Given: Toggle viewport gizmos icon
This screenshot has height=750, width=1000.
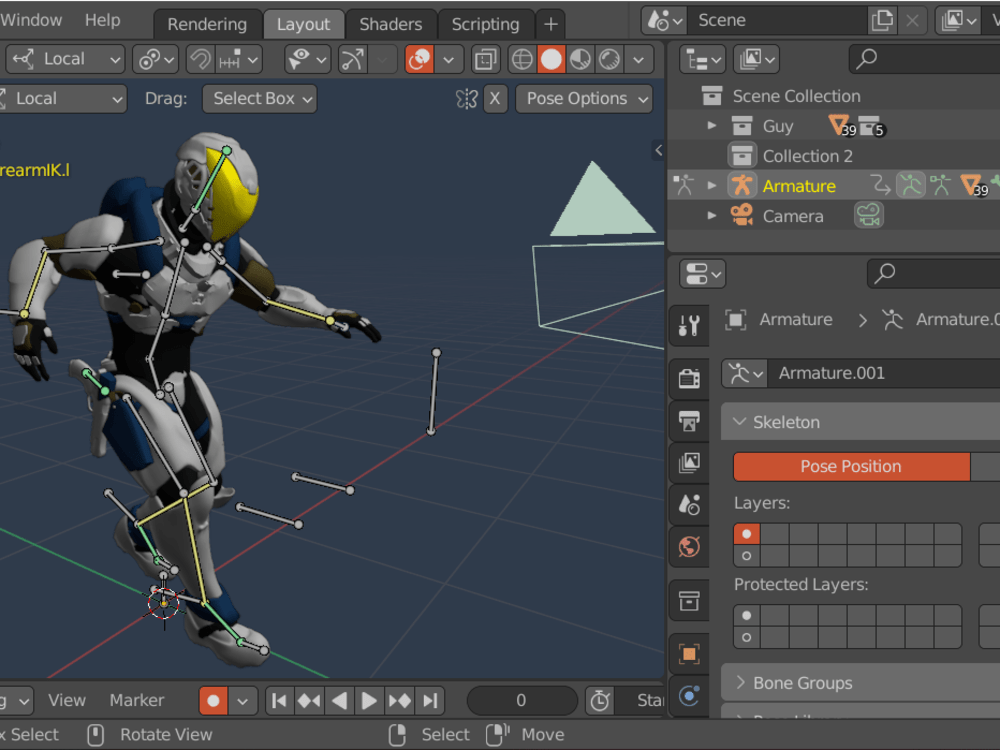Looking at the screenshot, I should pyautogui.click(x=353, y=59).
